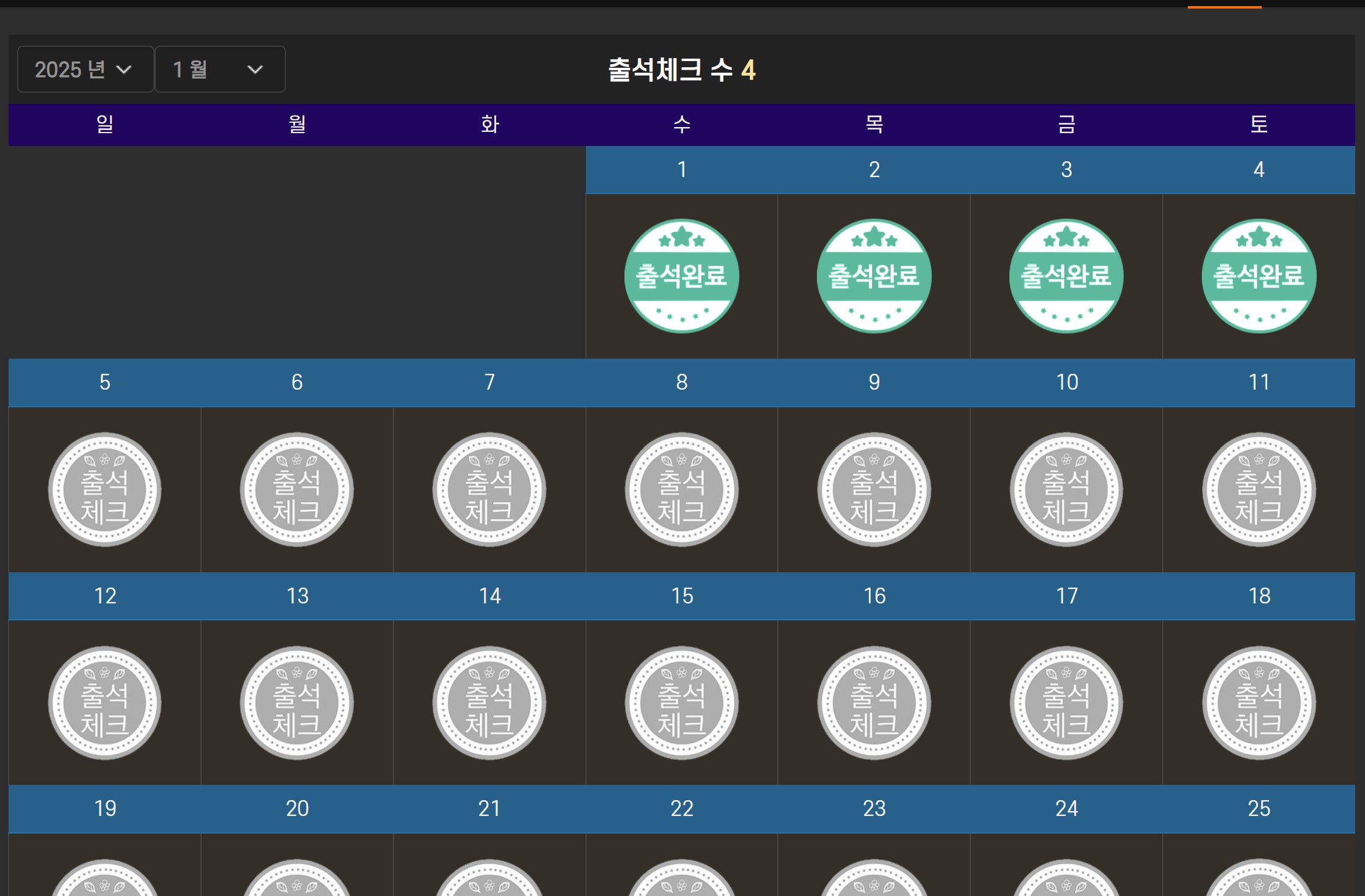Viewport: 1365px width, 896px height.
Task: Select the date header for day 25
Action: 1259,809
